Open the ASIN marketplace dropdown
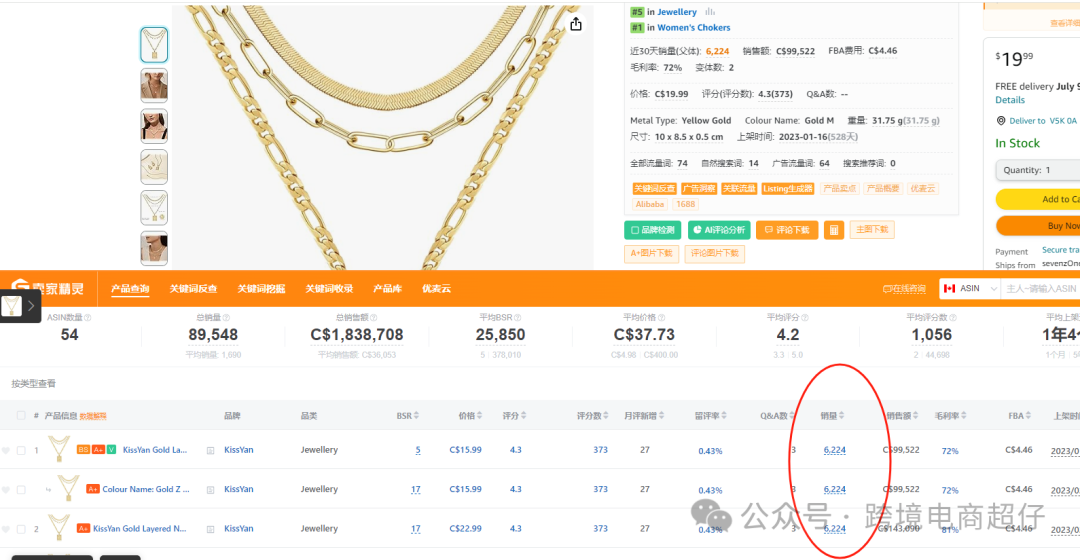Viewport: 1080px width, 560px height. pos(970,289)
